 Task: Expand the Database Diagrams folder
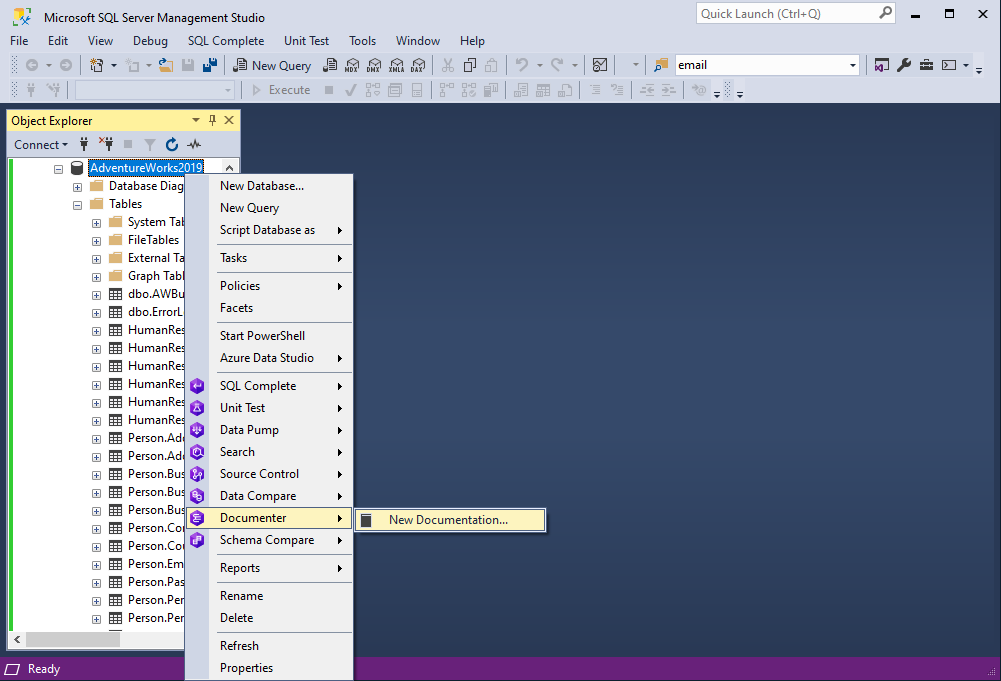[77, 187]
